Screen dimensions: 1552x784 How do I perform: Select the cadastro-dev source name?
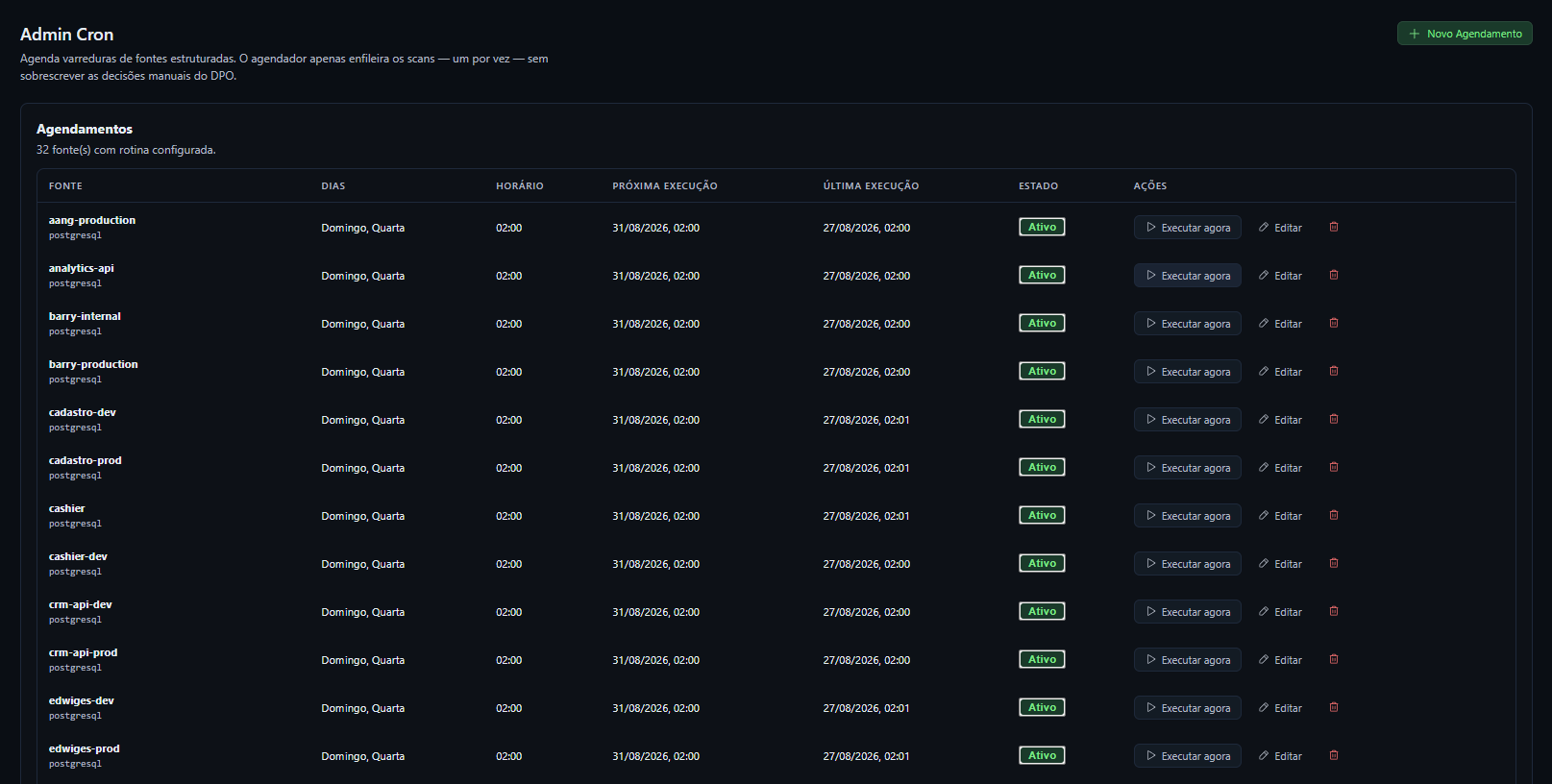(83, 412)
